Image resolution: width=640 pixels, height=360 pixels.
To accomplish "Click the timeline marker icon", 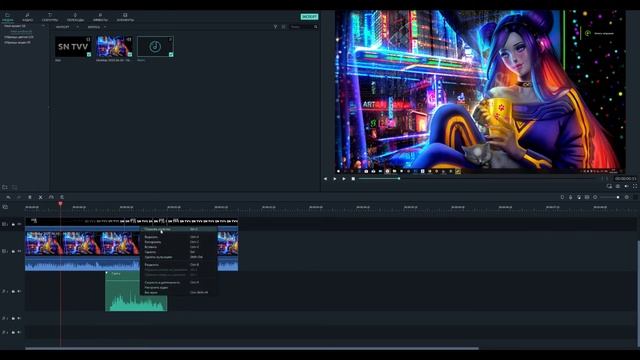I will click(x=562, y=197).
